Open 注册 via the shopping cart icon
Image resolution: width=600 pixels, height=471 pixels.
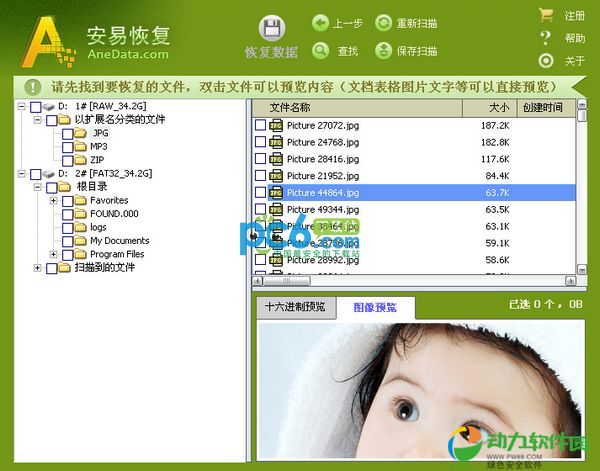[x=546, y=15]
